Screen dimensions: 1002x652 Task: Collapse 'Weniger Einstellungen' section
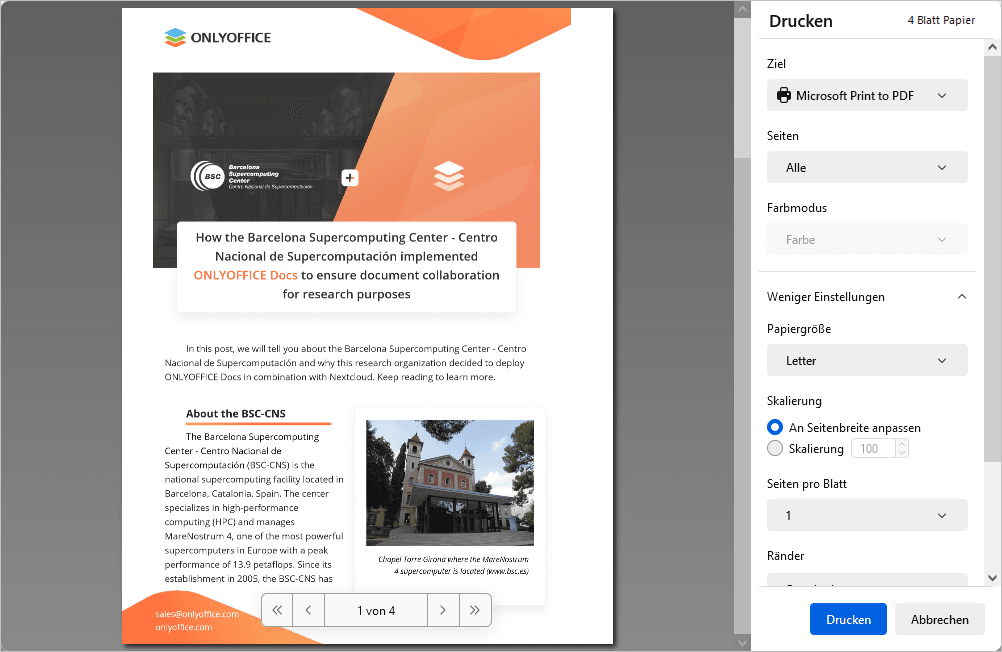pyautogui.click(x=867, y=297)
